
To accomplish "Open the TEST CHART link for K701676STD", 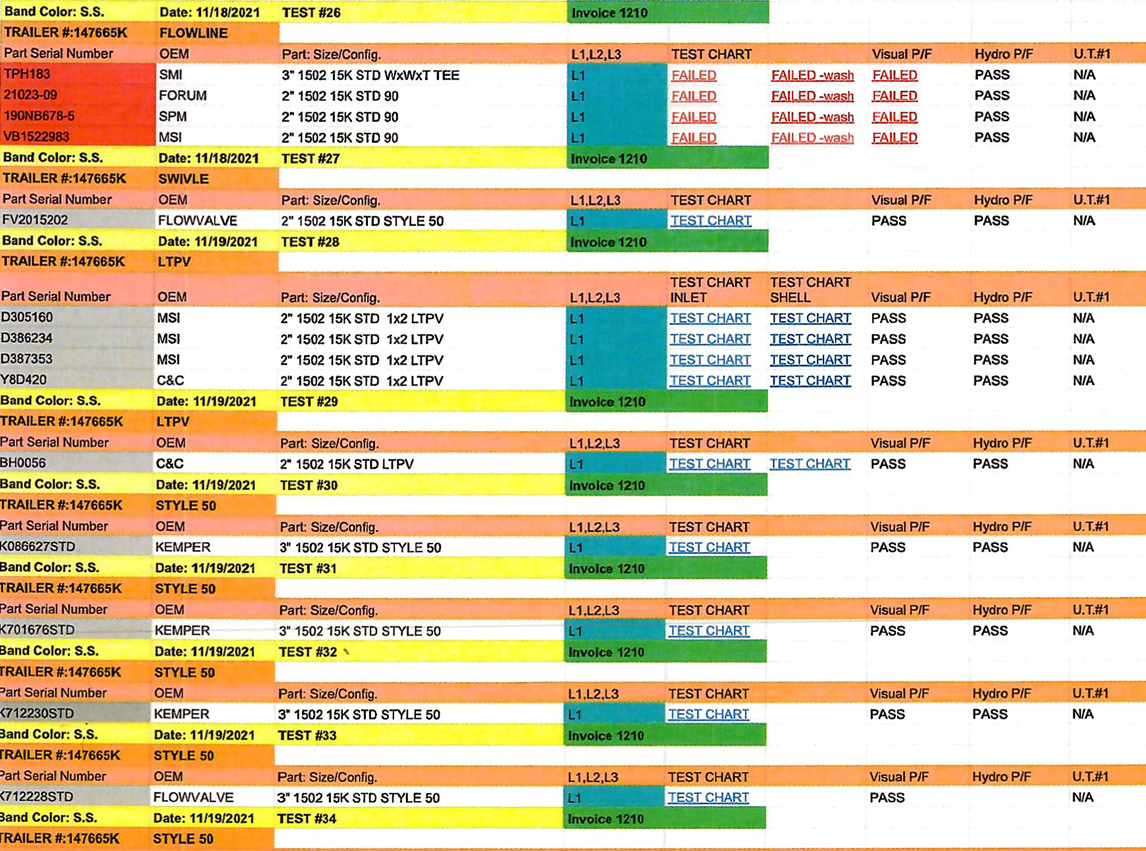I will click(708, 631).
